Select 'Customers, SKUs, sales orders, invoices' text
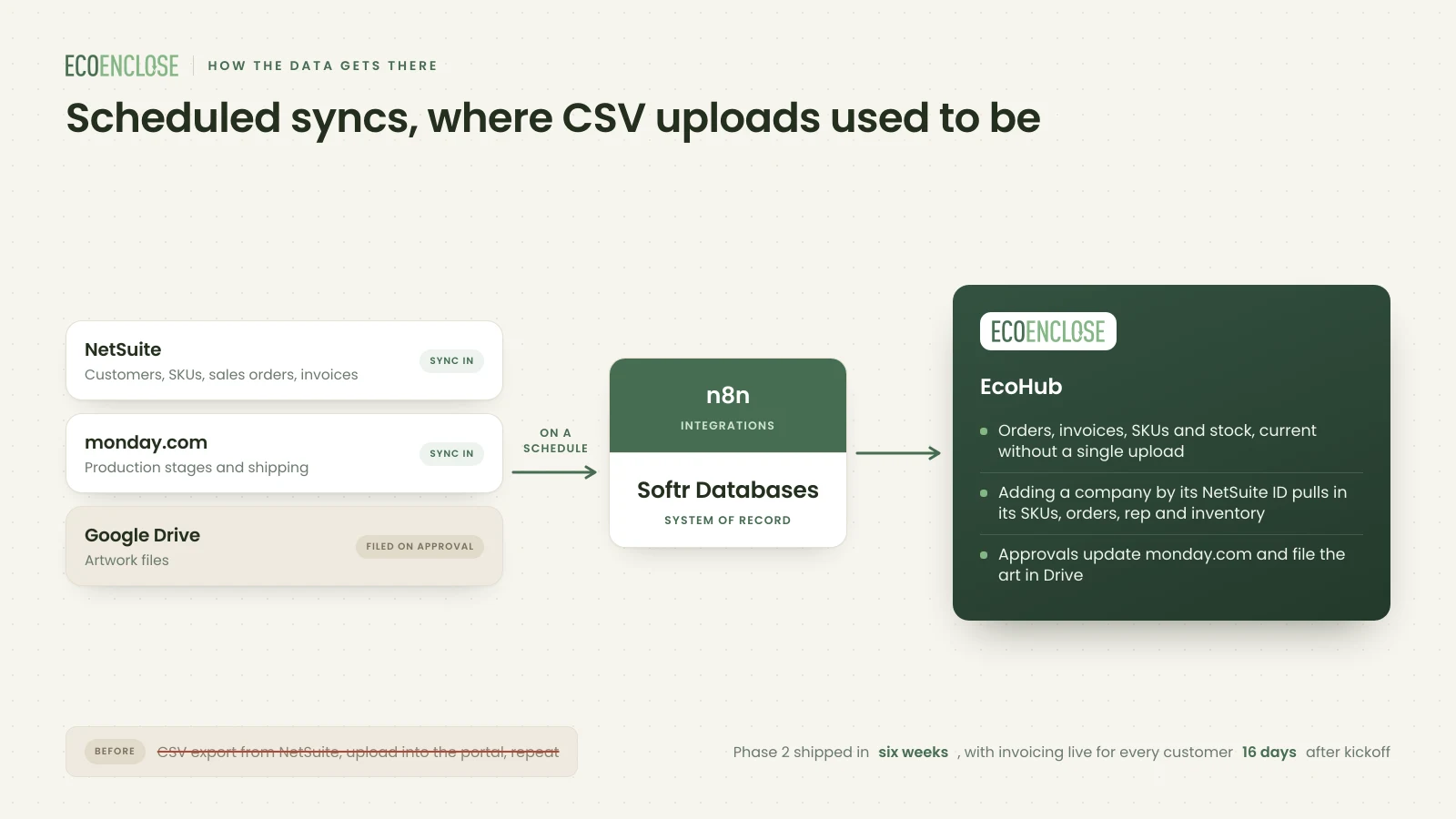 221,375
